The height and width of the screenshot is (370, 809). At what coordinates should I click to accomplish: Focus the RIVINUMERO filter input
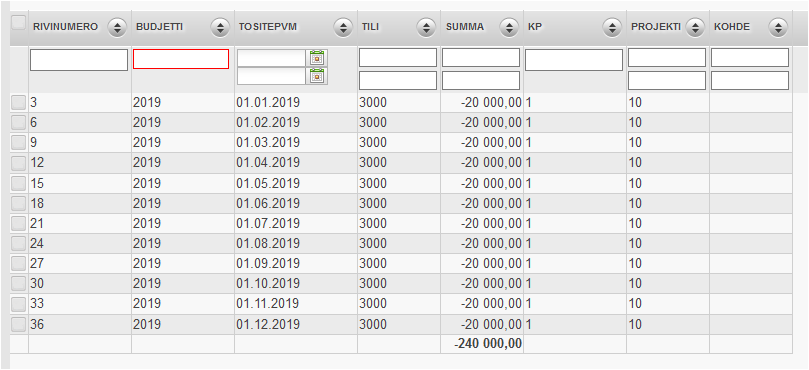click(x=78, y=60)
